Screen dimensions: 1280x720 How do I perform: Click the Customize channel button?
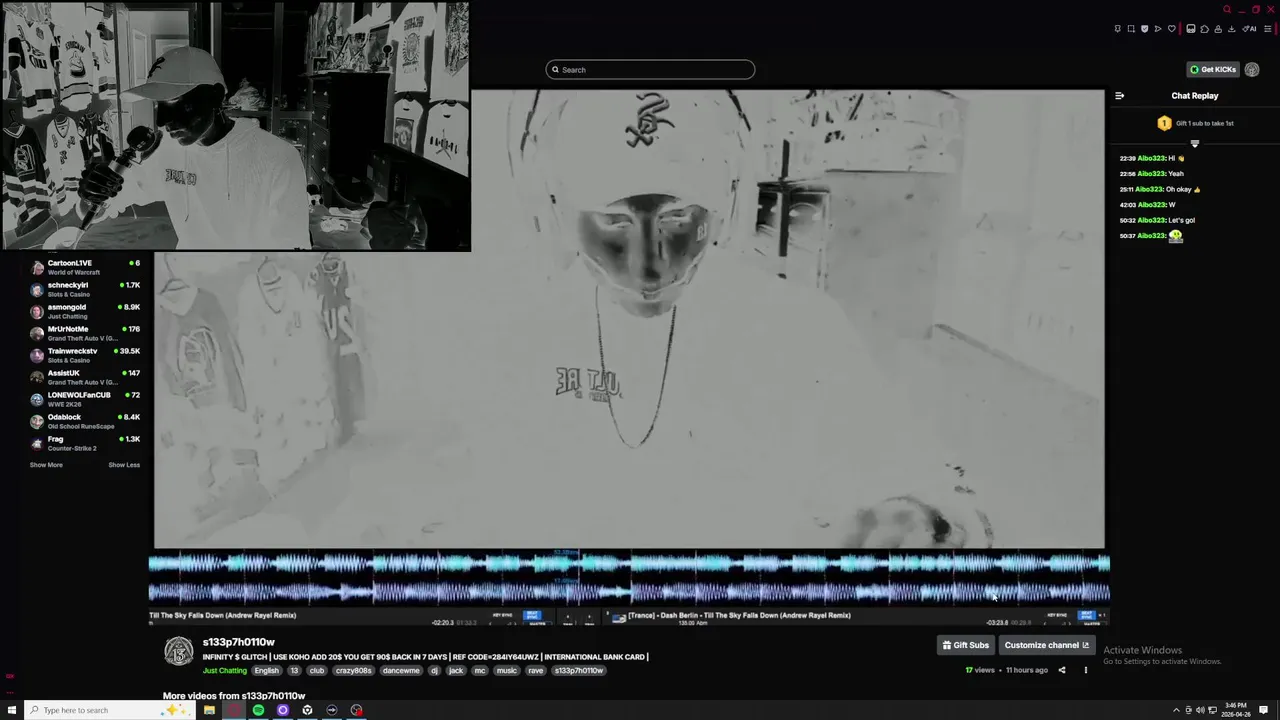coord(1046,645)
